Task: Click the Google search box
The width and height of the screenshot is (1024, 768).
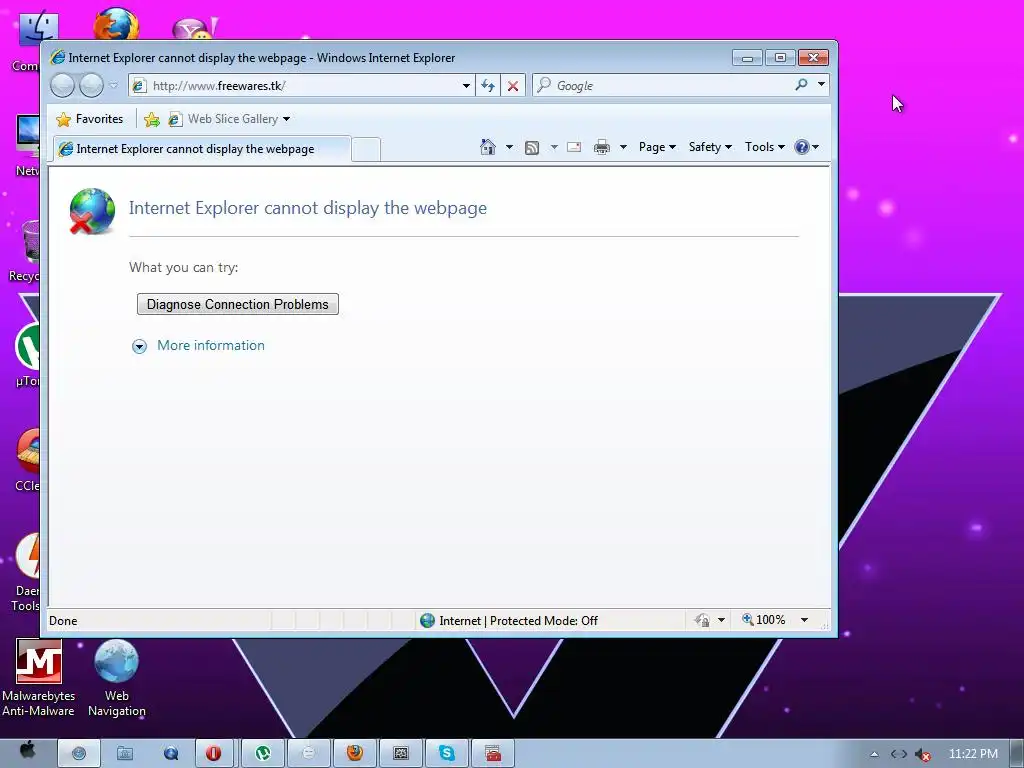Action: [663, 86]
